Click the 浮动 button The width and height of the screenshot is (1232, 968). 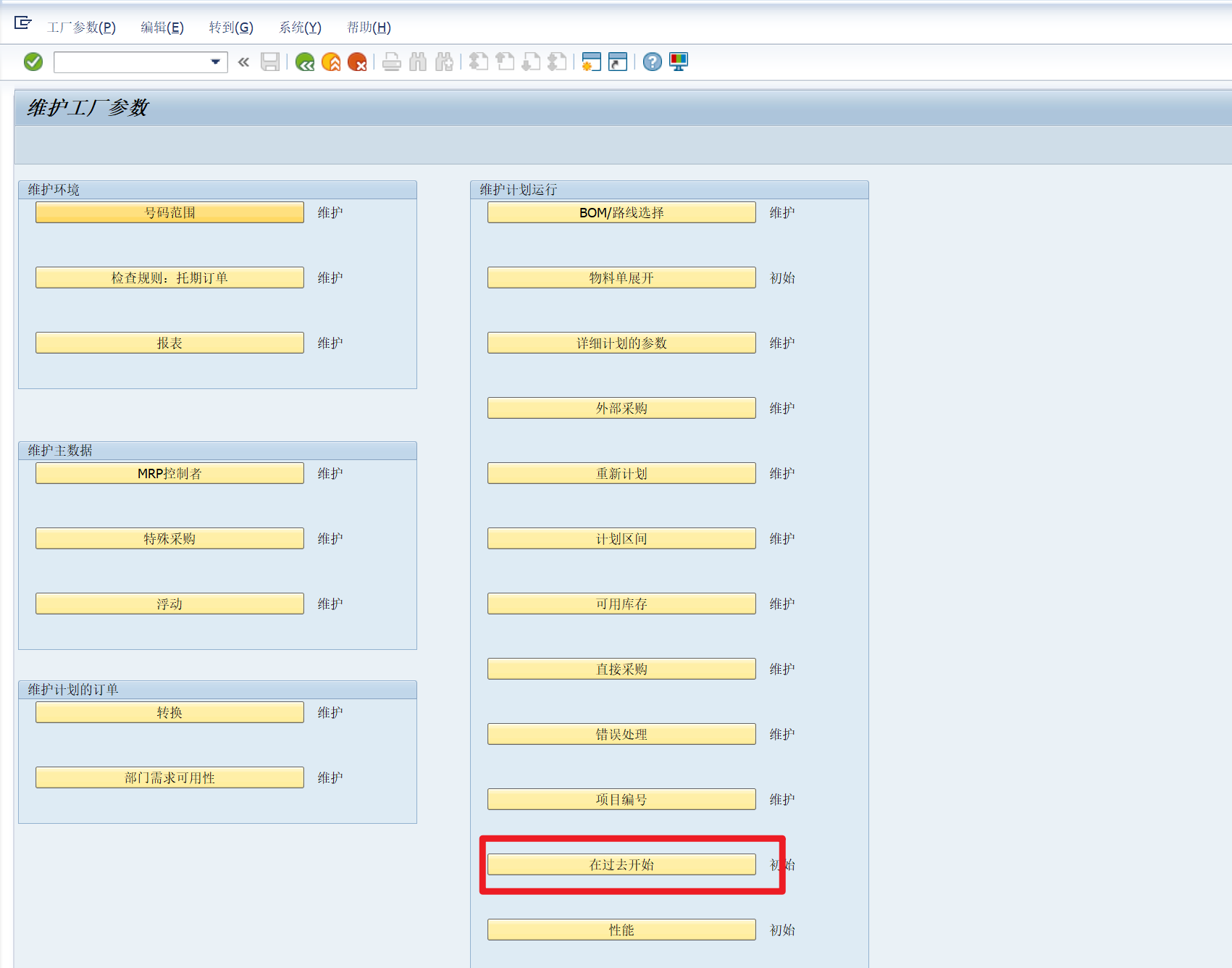(169, 604)
